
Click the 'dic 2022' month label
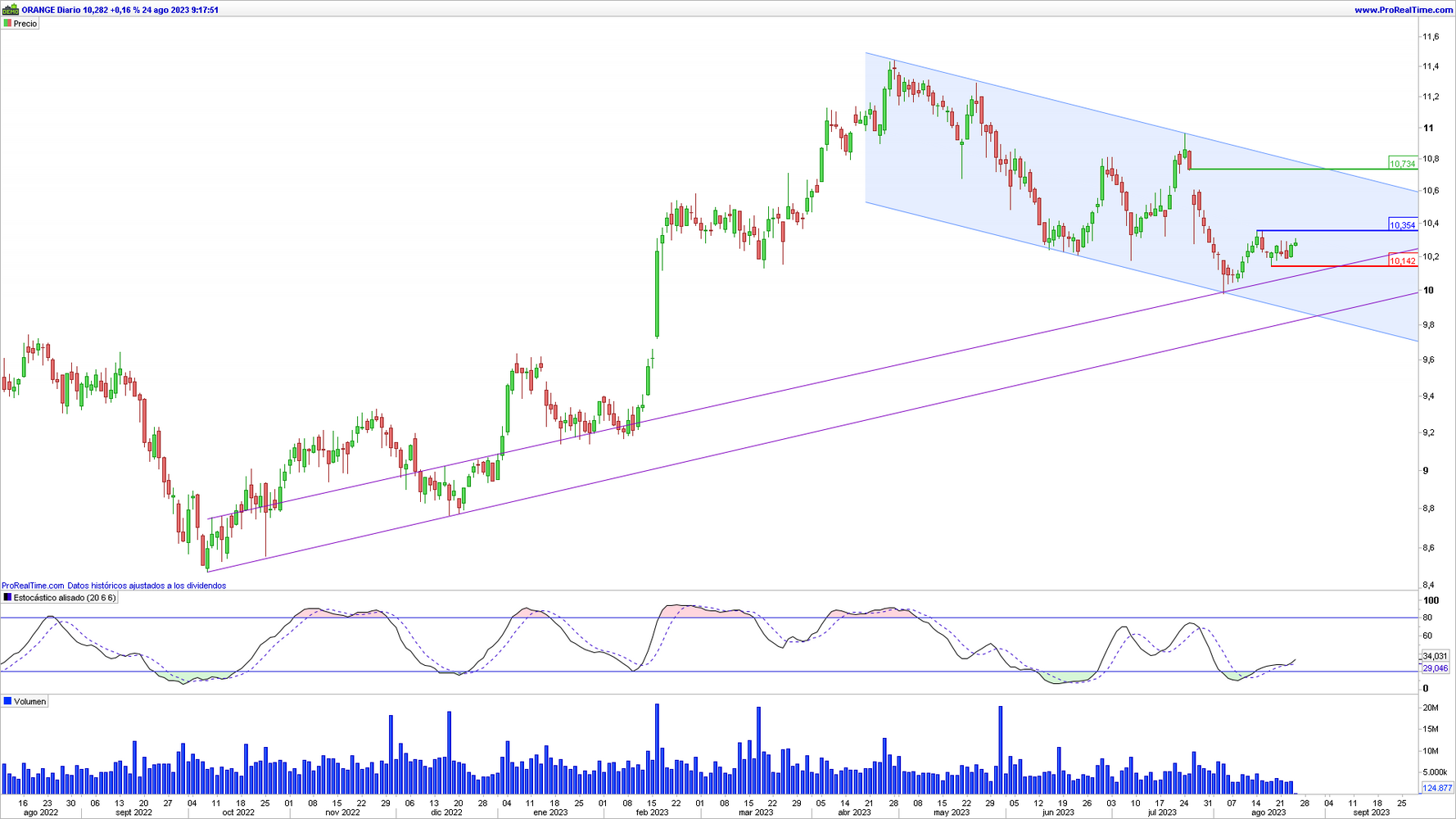[x=446, y=812]
